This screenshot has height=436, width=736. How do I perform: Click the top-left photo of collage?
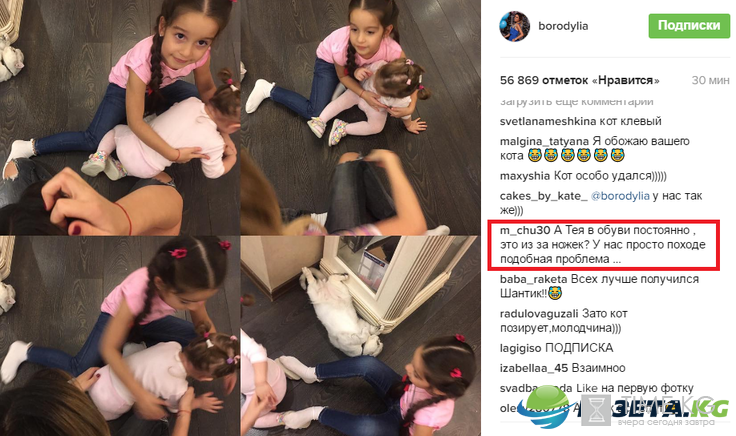(x=120, y=117)
